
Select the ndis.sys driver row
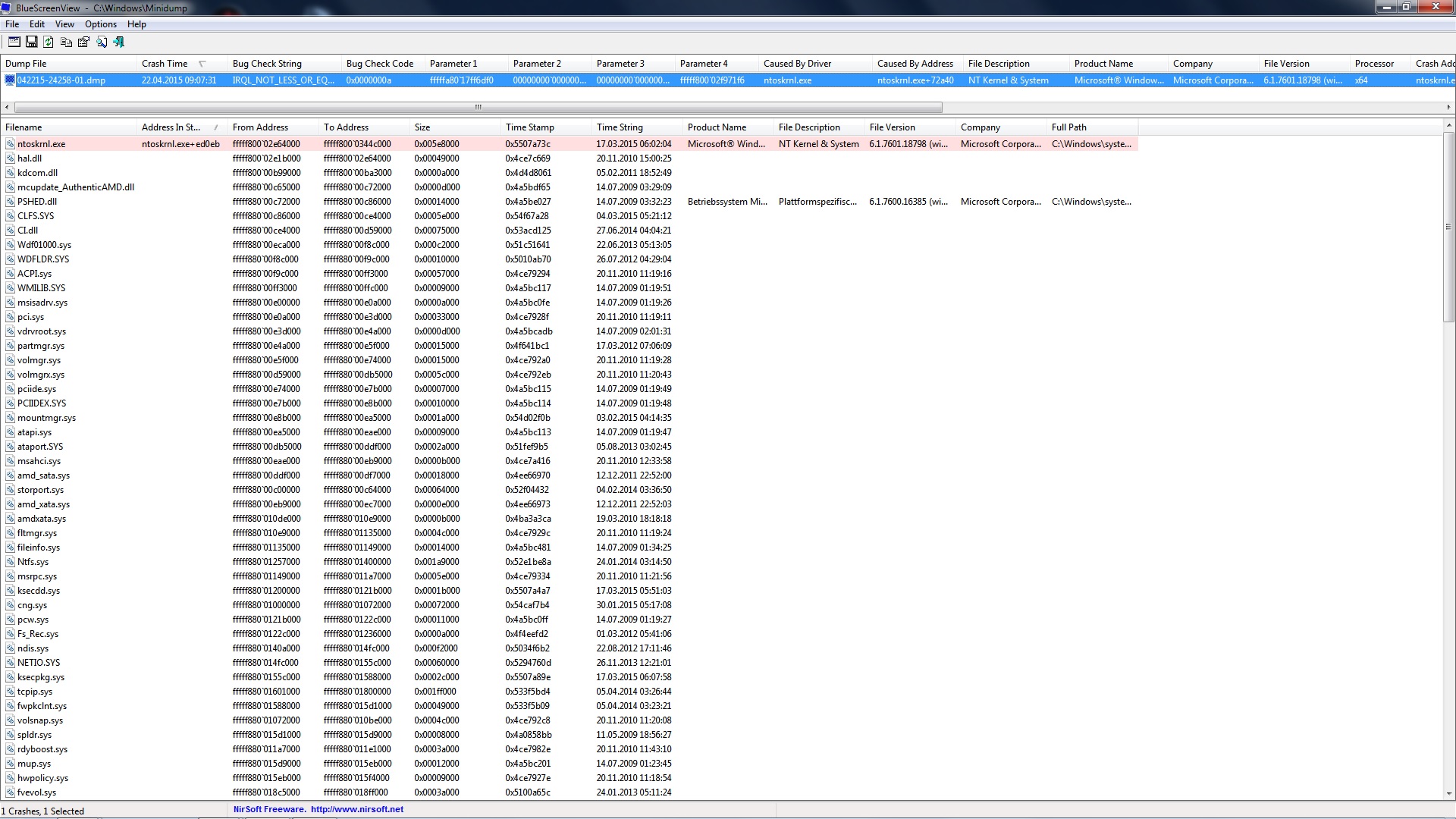point(569,648)
